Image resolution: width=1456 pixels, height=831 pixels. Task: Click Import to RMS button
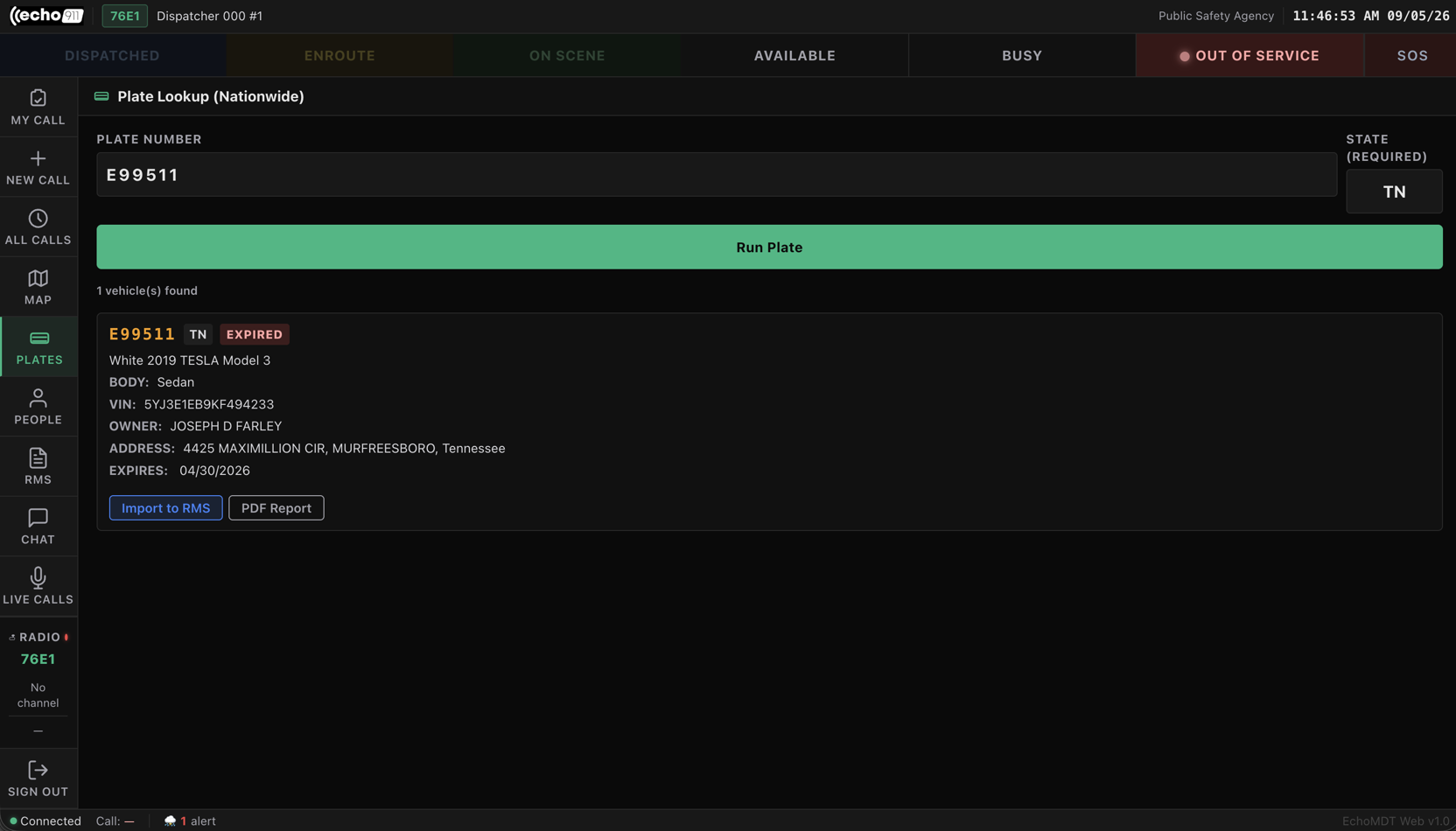click(x=165, y=507)
